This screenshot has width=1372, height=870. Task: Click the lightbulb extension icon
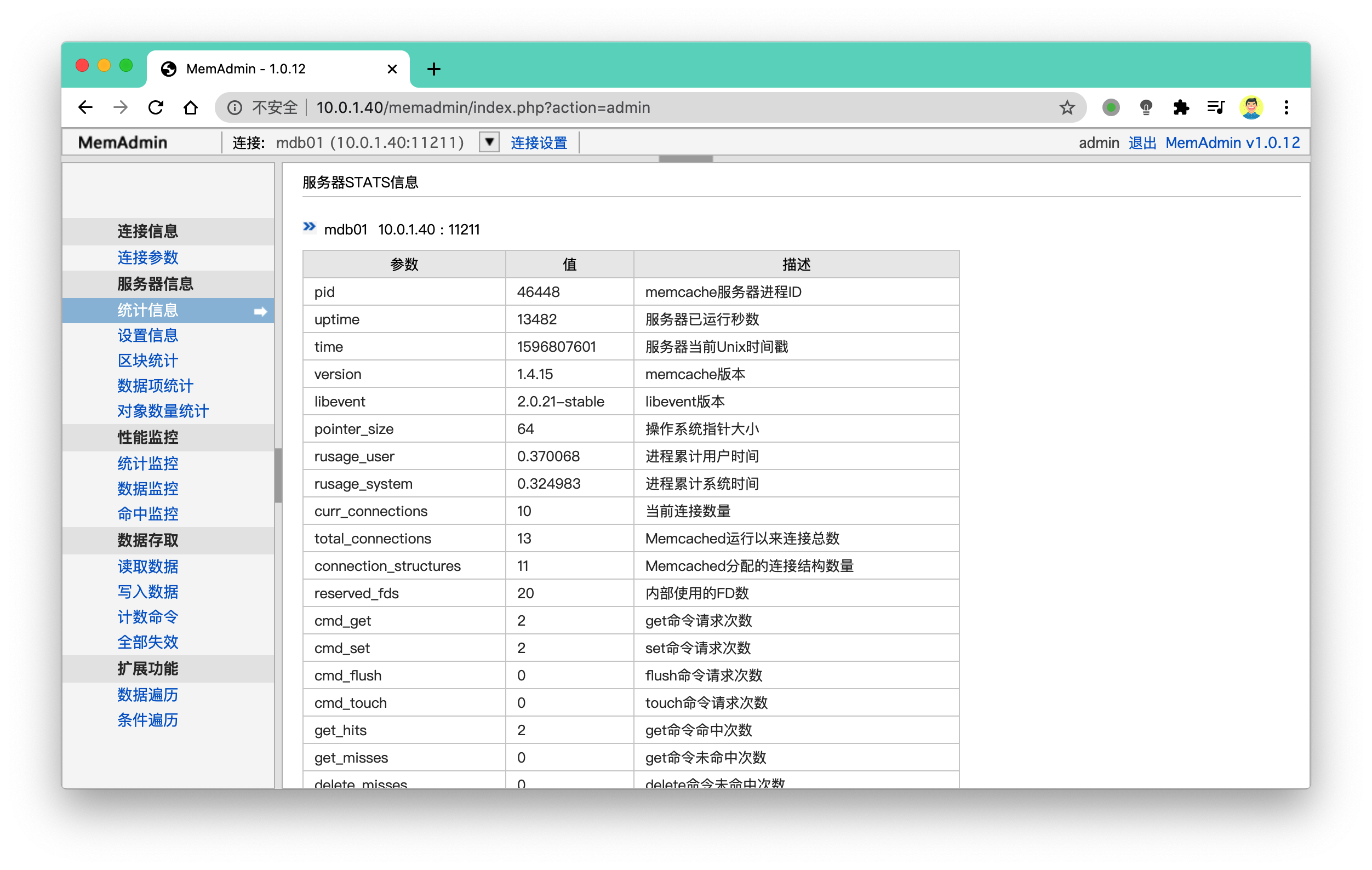coord(1146,108)
